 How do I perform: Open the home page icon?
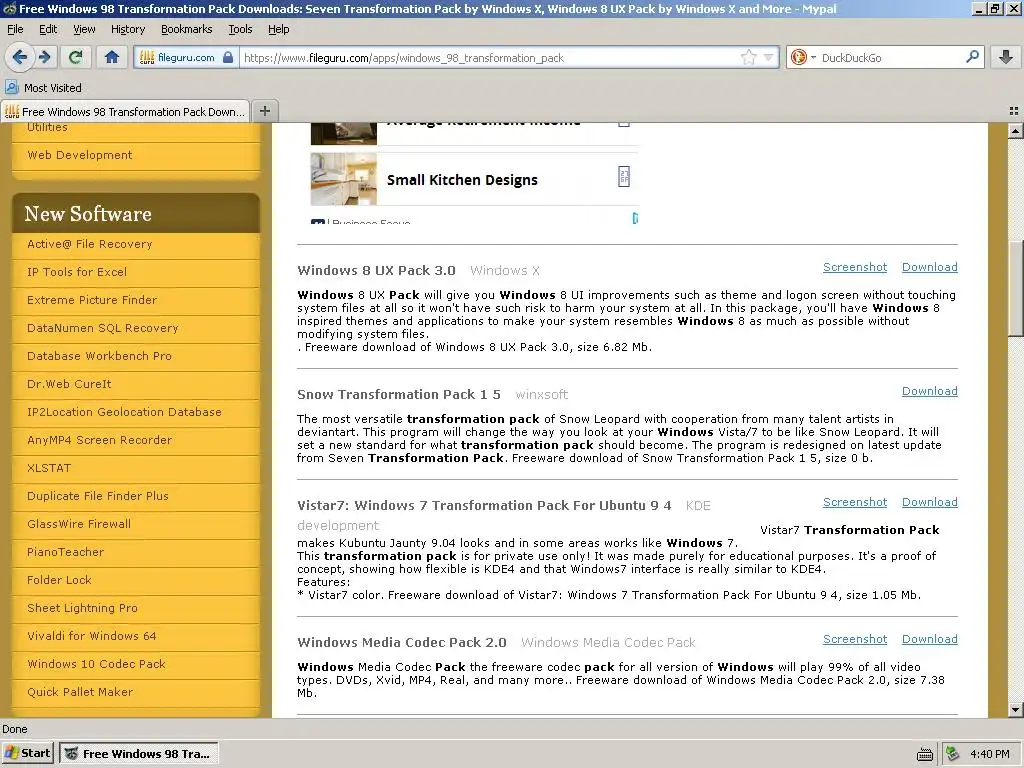(112, 57)
